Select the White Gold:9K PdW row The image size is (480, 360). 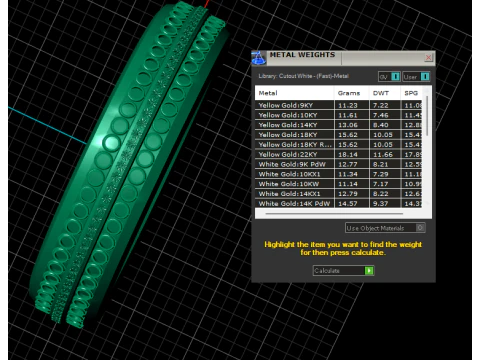tap(338, 164)
